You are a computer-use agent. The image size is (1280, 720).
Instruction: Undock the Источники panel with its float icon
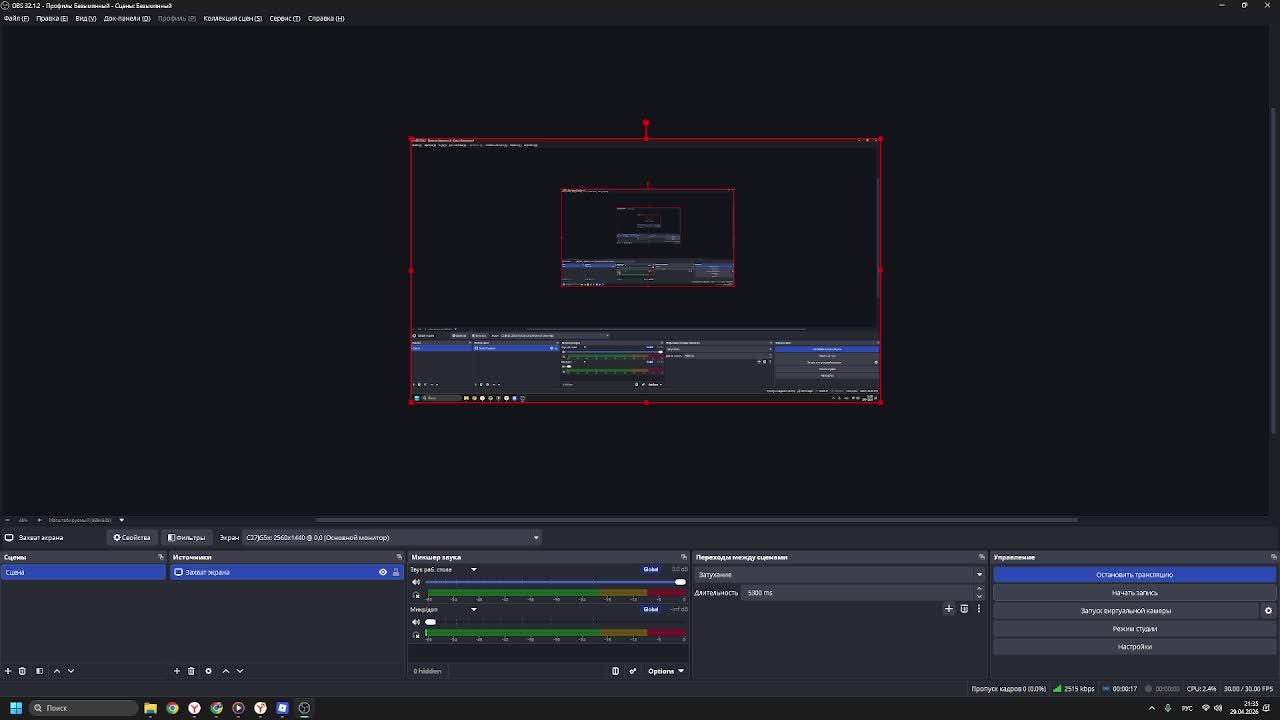(399, 557)
